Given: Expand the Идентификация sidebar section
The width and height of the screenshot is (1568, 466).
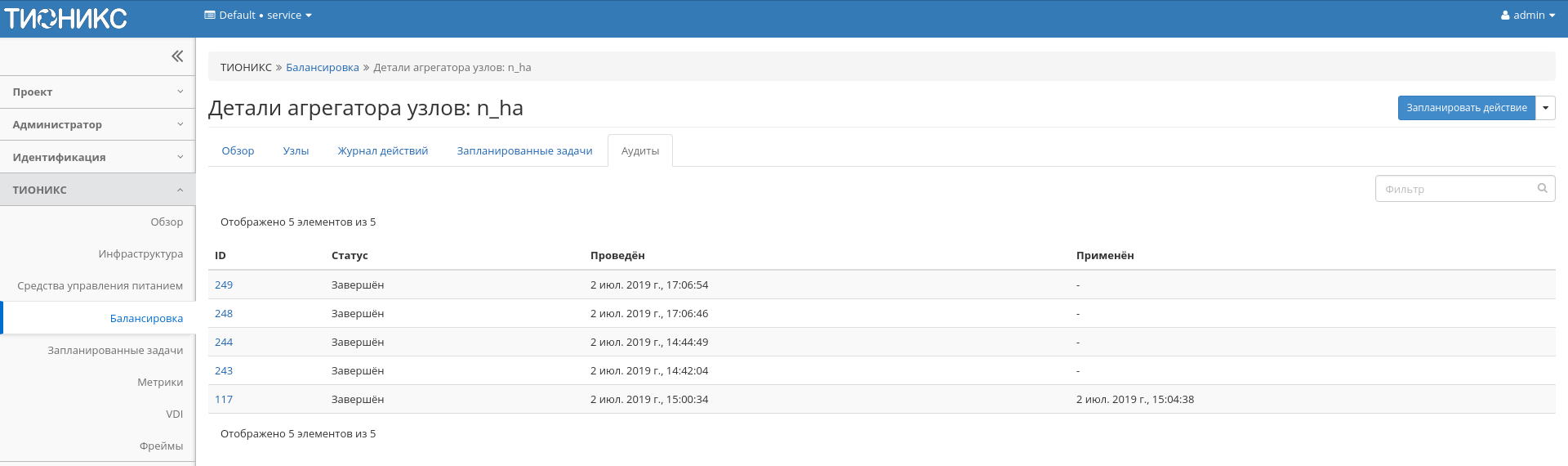Looking at the screenshot, I should coord(97,157).
